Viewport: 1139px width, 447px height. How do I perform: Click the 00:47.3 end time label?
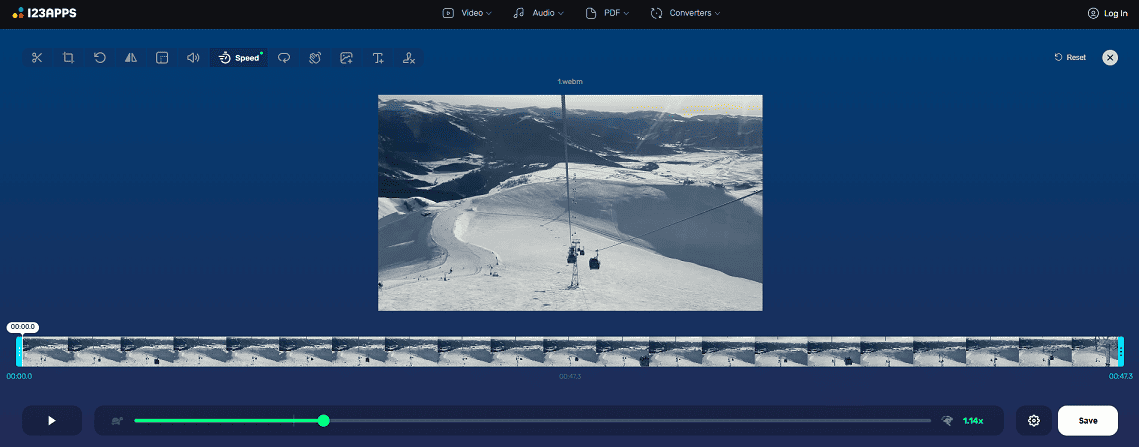(1120, 376)
